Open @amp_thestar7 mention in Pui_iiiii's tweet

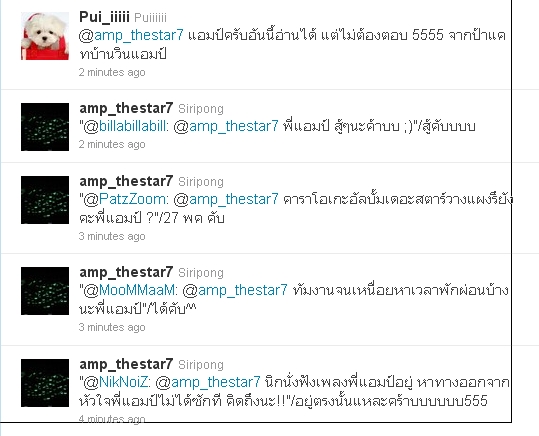point(131,35)
